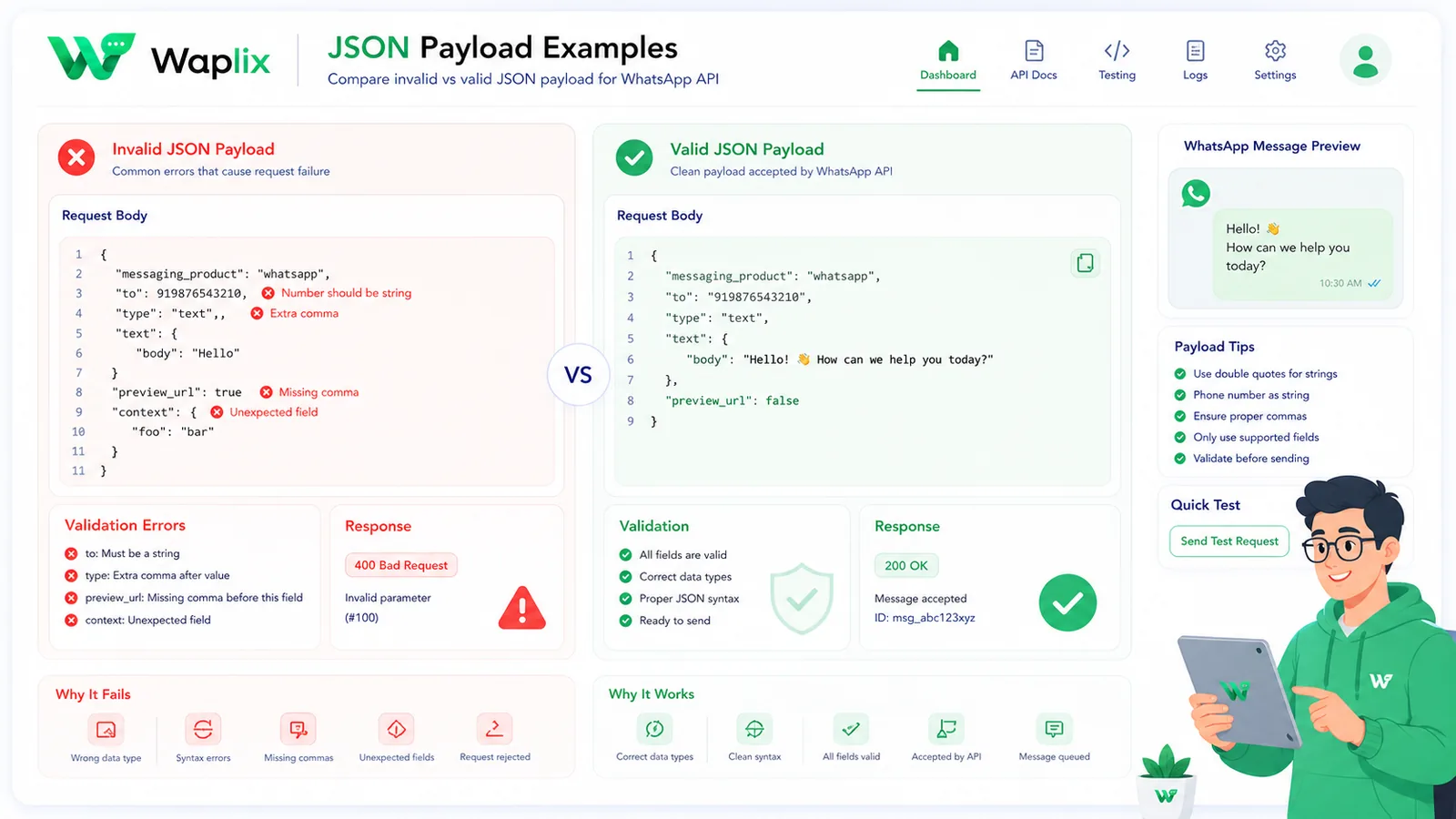The width and height of the screenshot is (1456, 819).
Task: Click the 'All fields are valid' check icon
Action: [625, 555]
